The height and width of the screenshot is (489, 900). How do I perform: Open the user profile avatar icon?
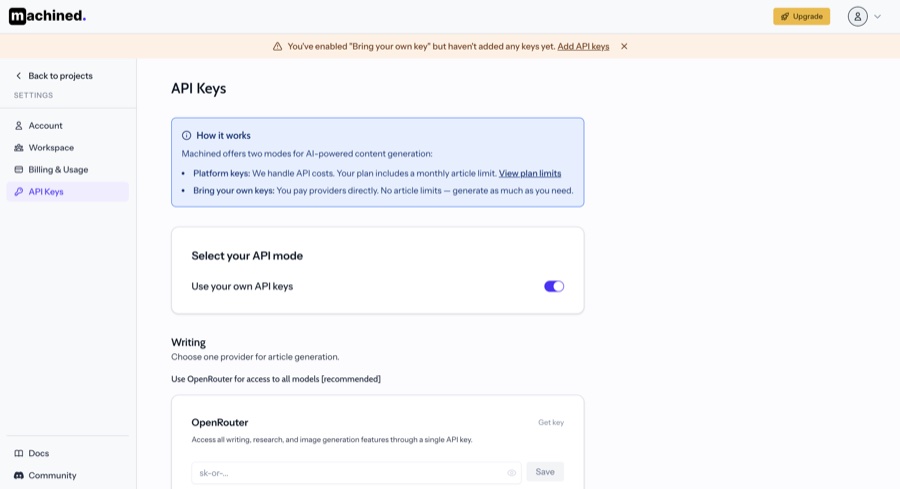(x=857, y=16)
